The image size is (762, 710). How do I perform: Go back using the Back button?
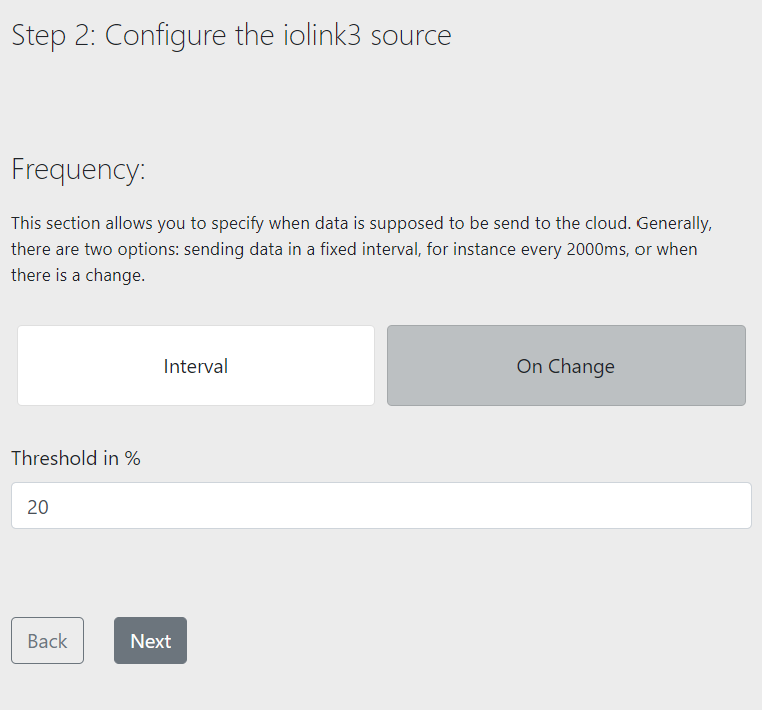point(47,641)
